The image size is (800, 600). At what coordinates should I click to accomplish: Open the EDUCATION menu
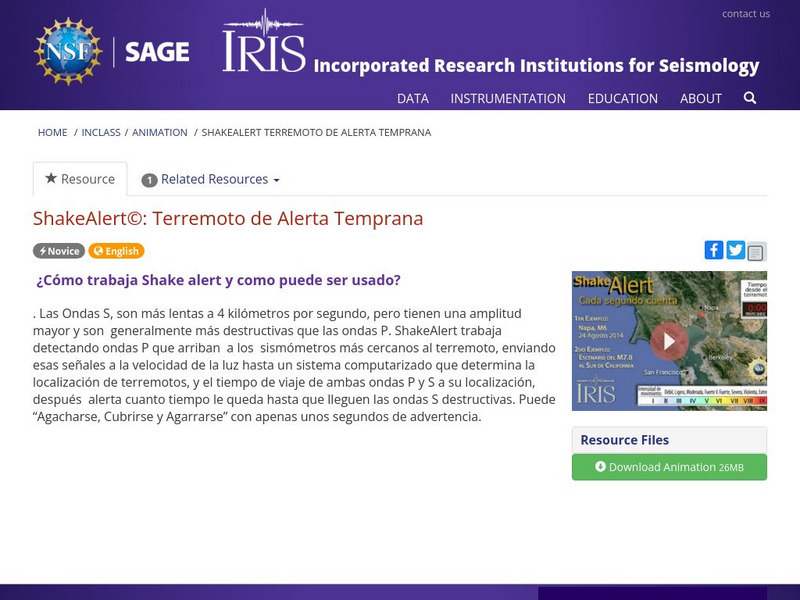(x=622, y=98)
